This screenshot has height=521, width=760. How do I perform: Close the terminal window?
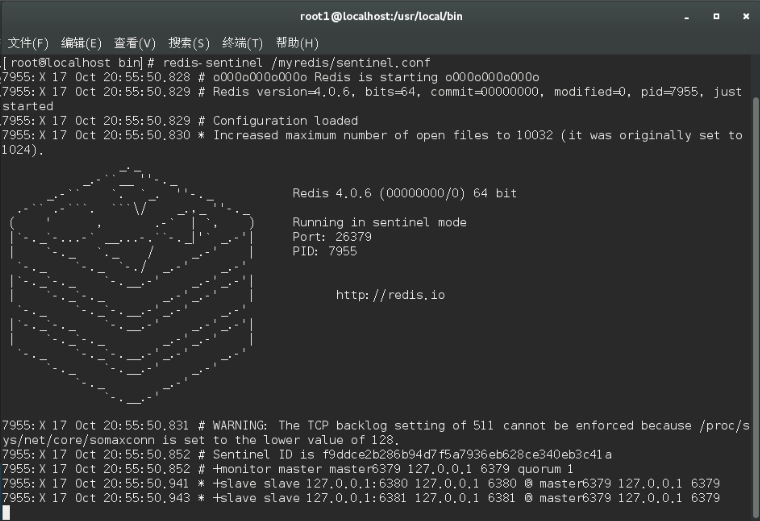(x=746, y=16)
